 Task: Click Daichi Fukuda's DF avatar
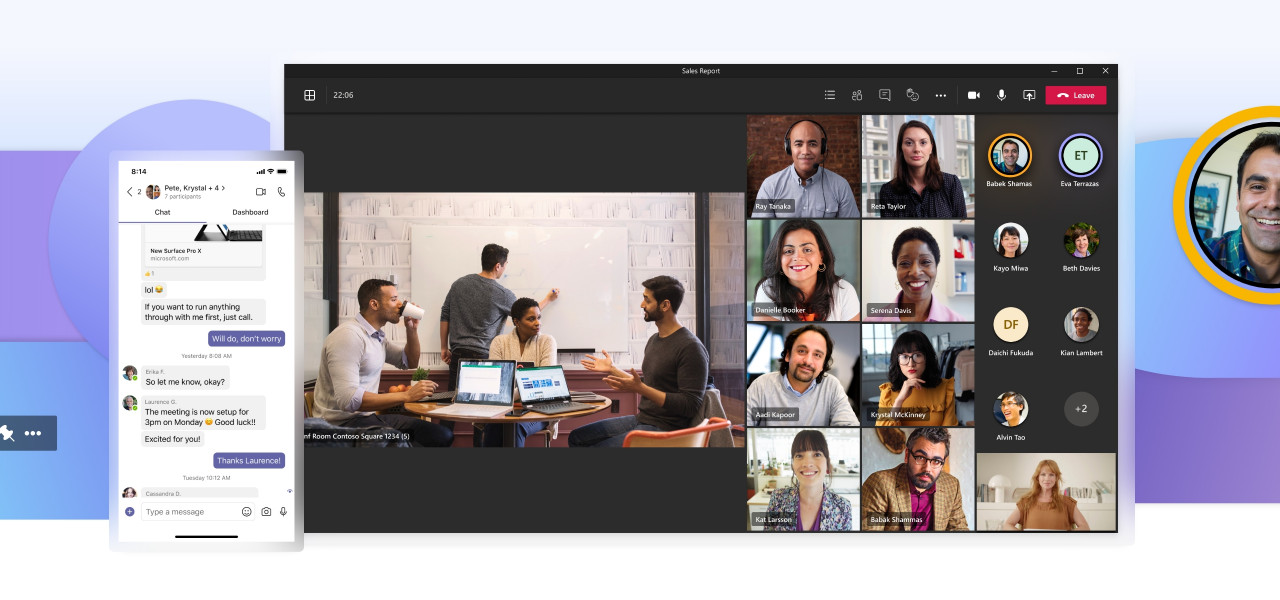click(x=1010, y=324)
